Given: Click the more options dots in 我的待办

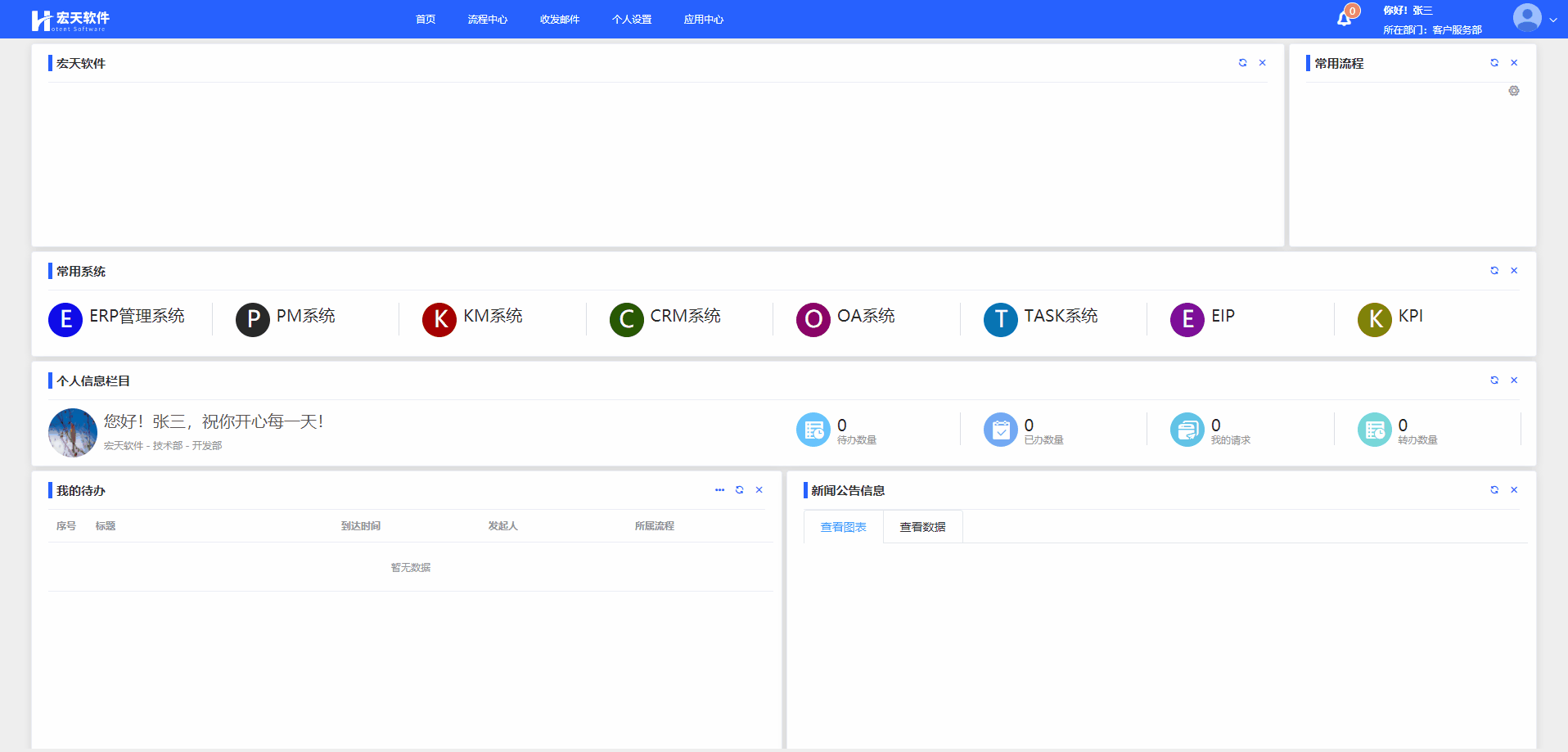Looking at the screenshot, I should pyautogui.click(x=719, y=490).
